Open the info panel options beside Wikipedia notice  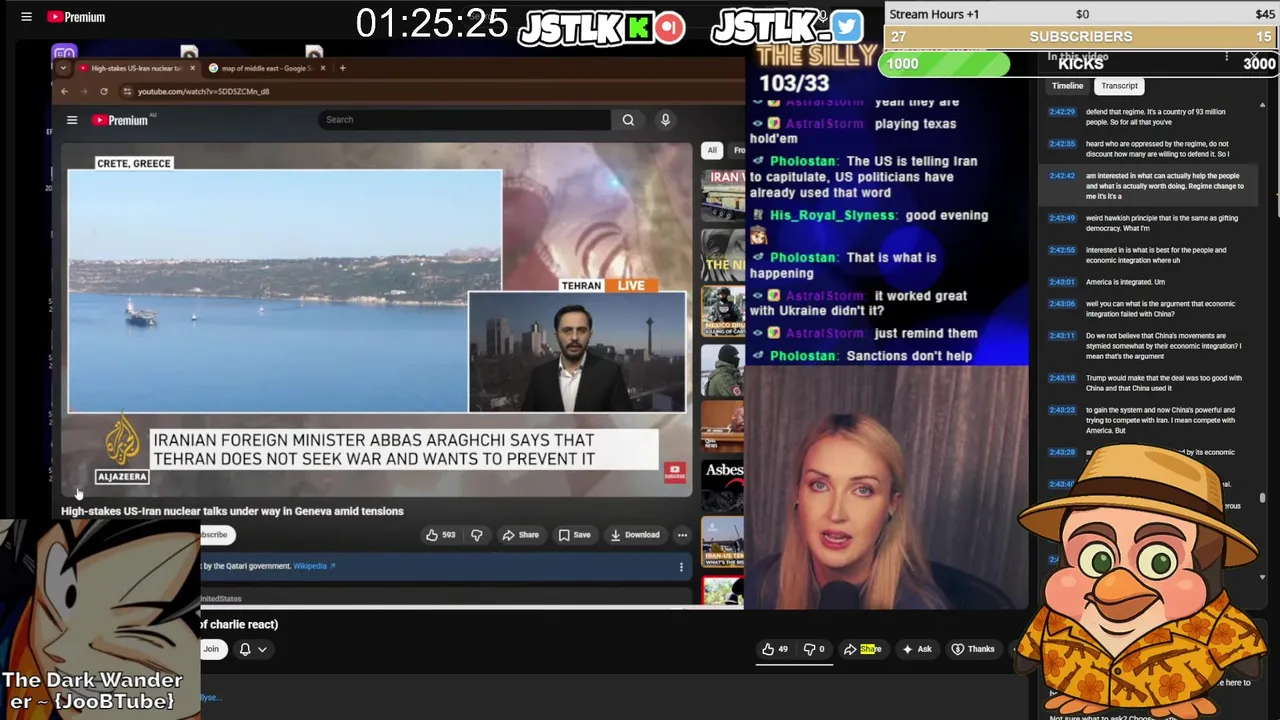pos(681,567)
